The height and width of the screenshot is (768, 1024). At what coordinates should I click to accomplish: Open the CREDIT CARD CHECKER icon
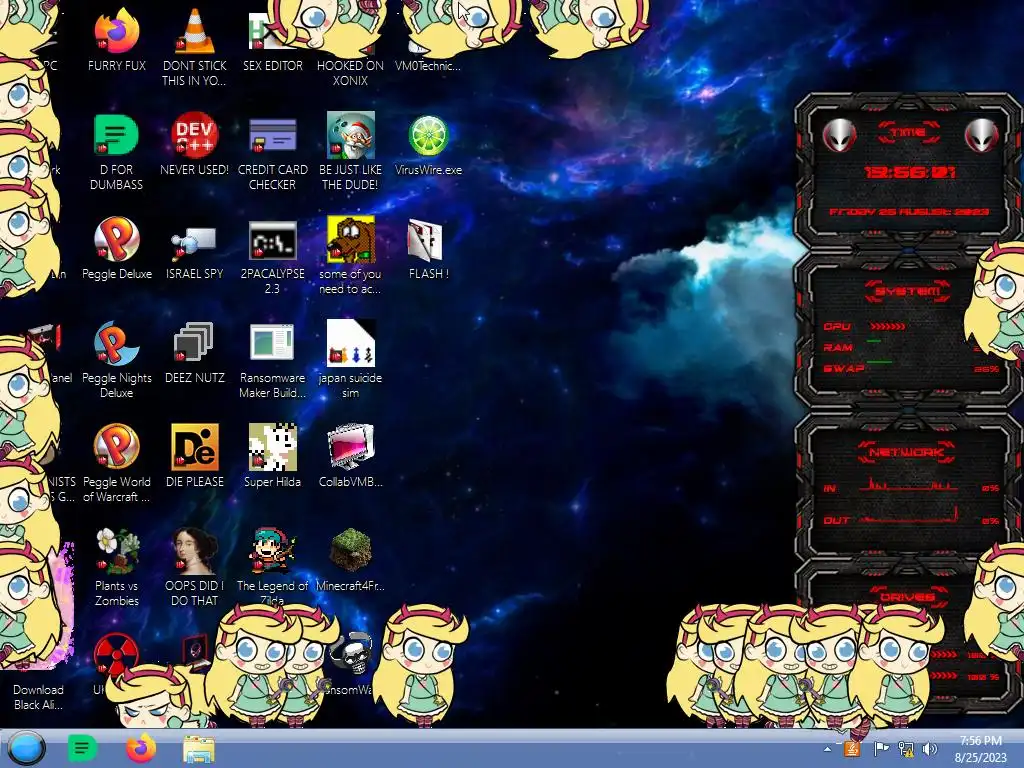tap(272, 135)
